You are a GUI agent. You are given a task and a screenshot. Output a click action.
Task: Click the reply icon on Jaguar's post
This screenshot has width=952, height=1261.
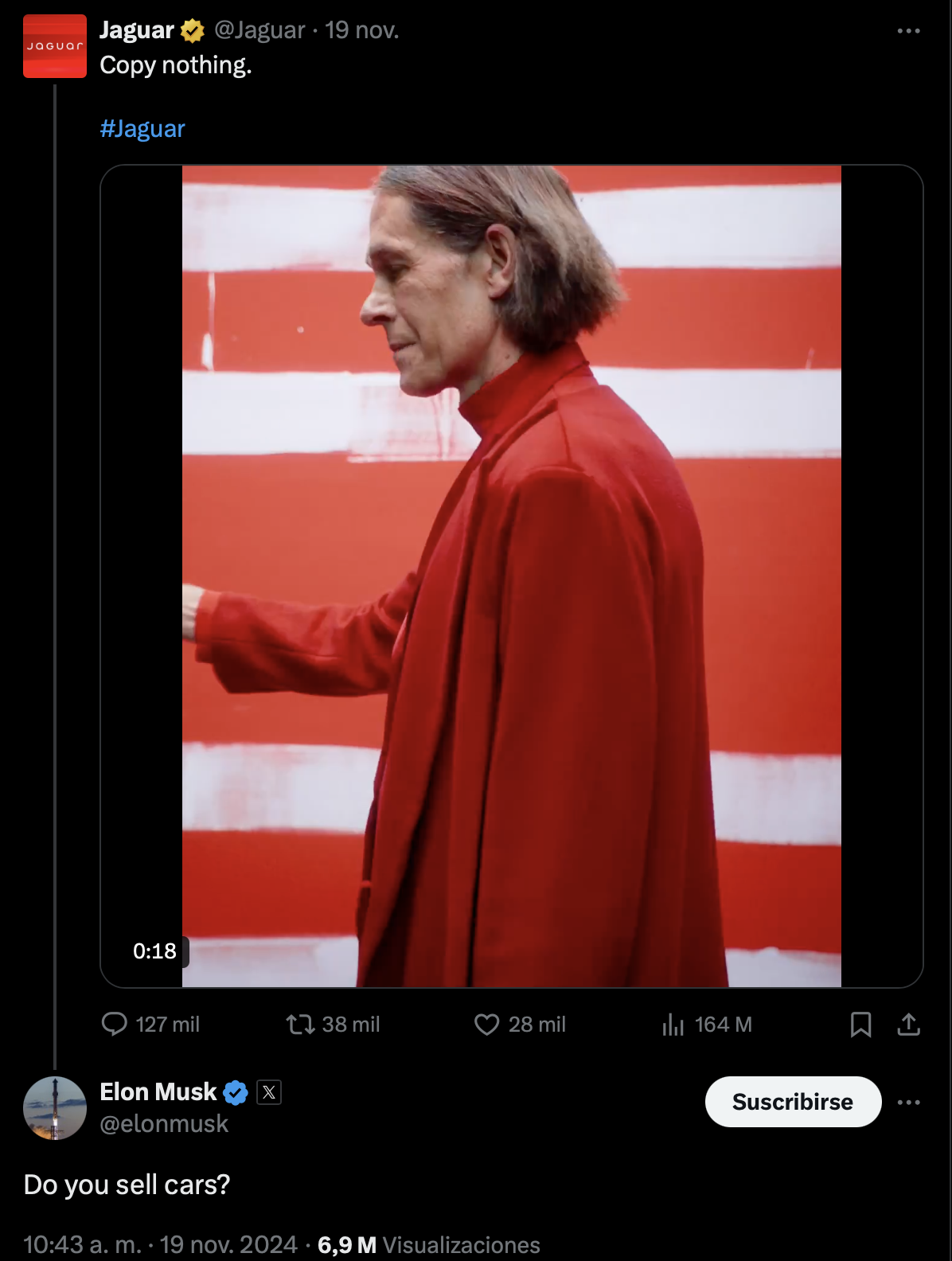[115, 1024]
